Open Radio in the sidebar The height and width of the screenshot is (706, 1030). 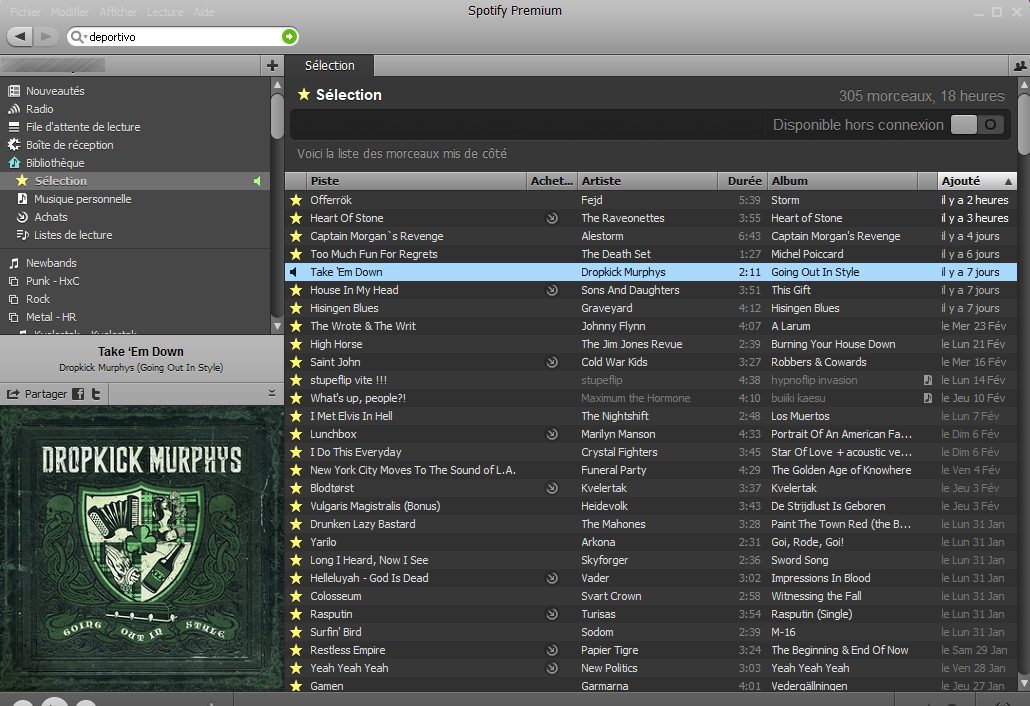coord(40,109)
